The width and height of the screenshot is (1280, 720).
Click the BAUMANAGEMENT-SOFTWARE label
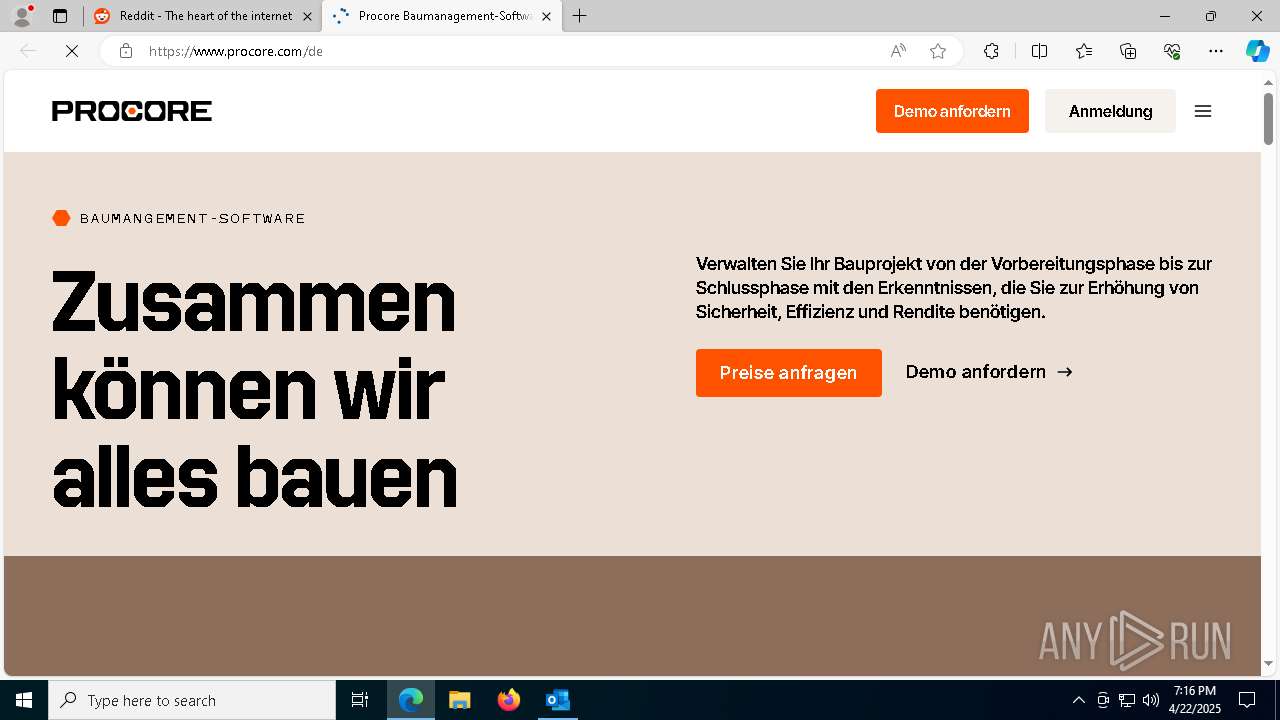[192, 218]
